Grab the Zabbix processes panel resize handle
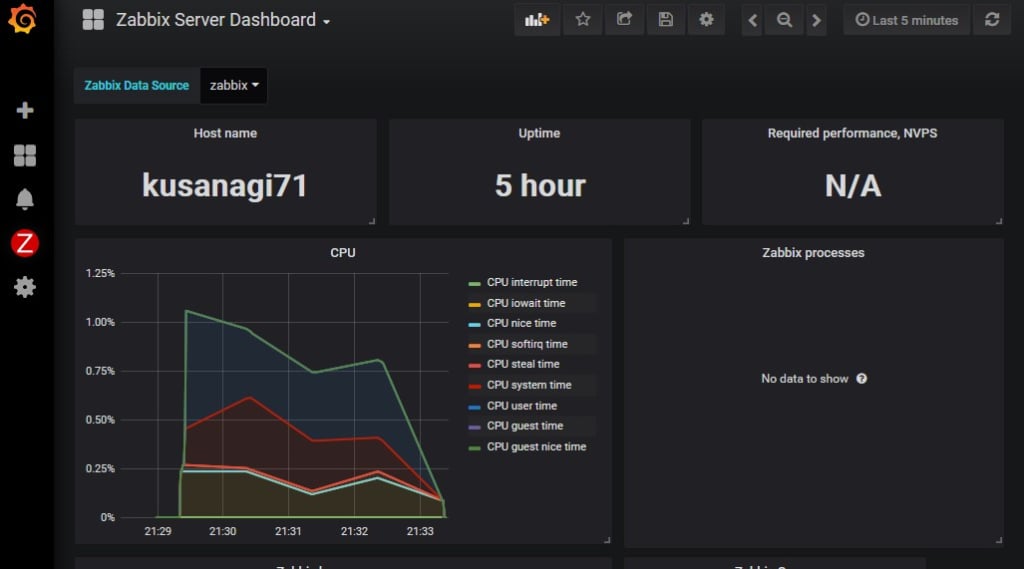Viewport: 1024px width, 569px height. point(999,540)
